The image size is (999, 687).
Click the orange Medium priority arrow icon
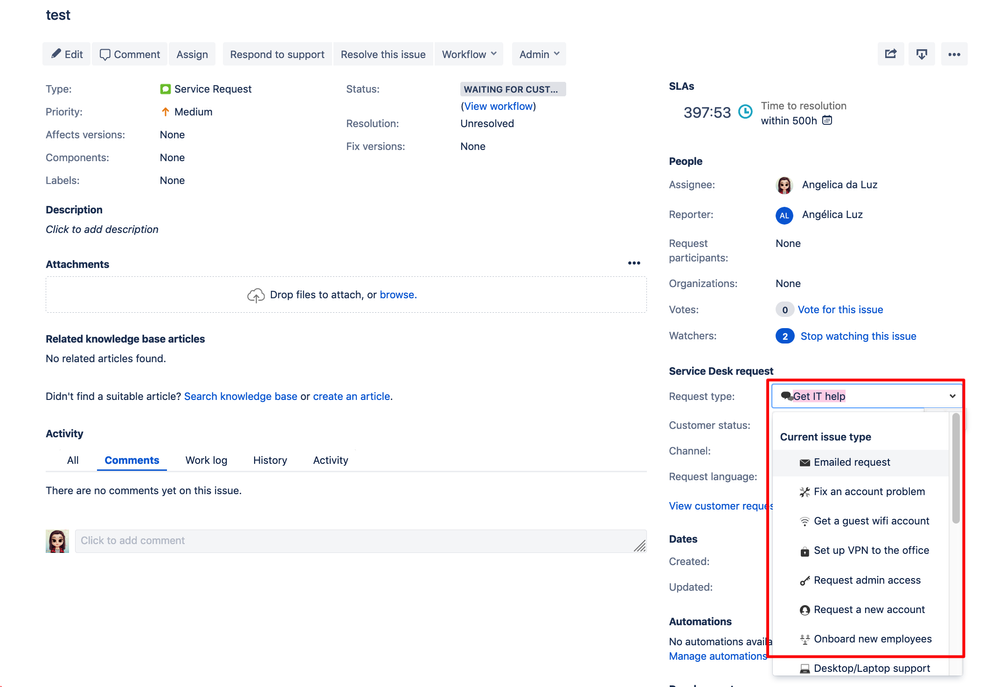(166, 112)
